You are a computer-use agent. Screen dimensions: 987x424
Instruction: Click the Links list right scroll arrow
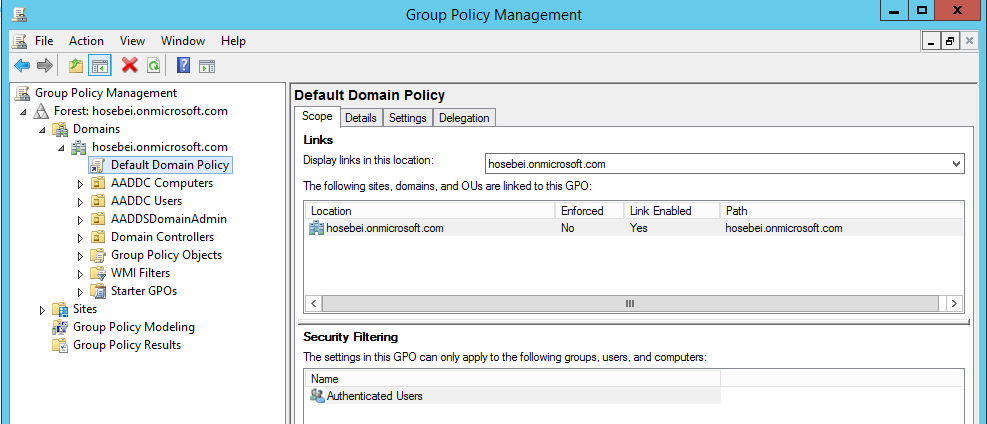click(955, 303)
